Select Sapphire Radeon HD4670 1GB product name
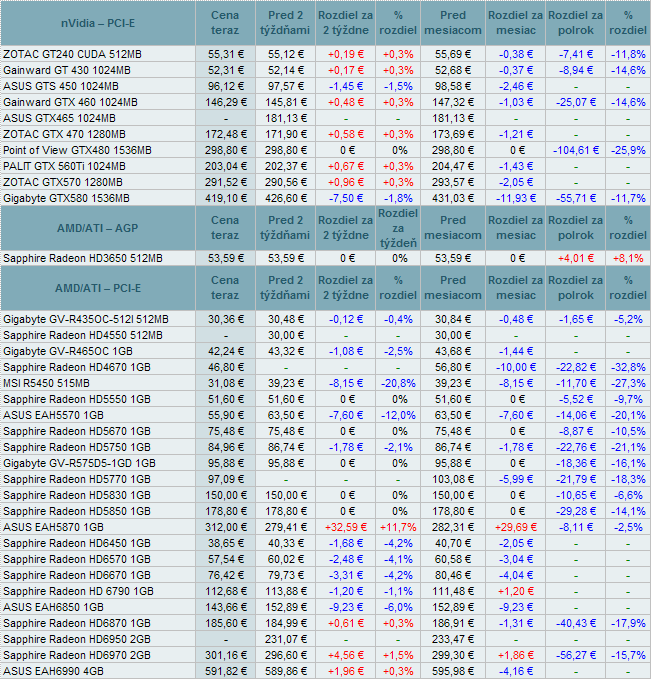Screen dimensions: 651x679 [77, 368]
